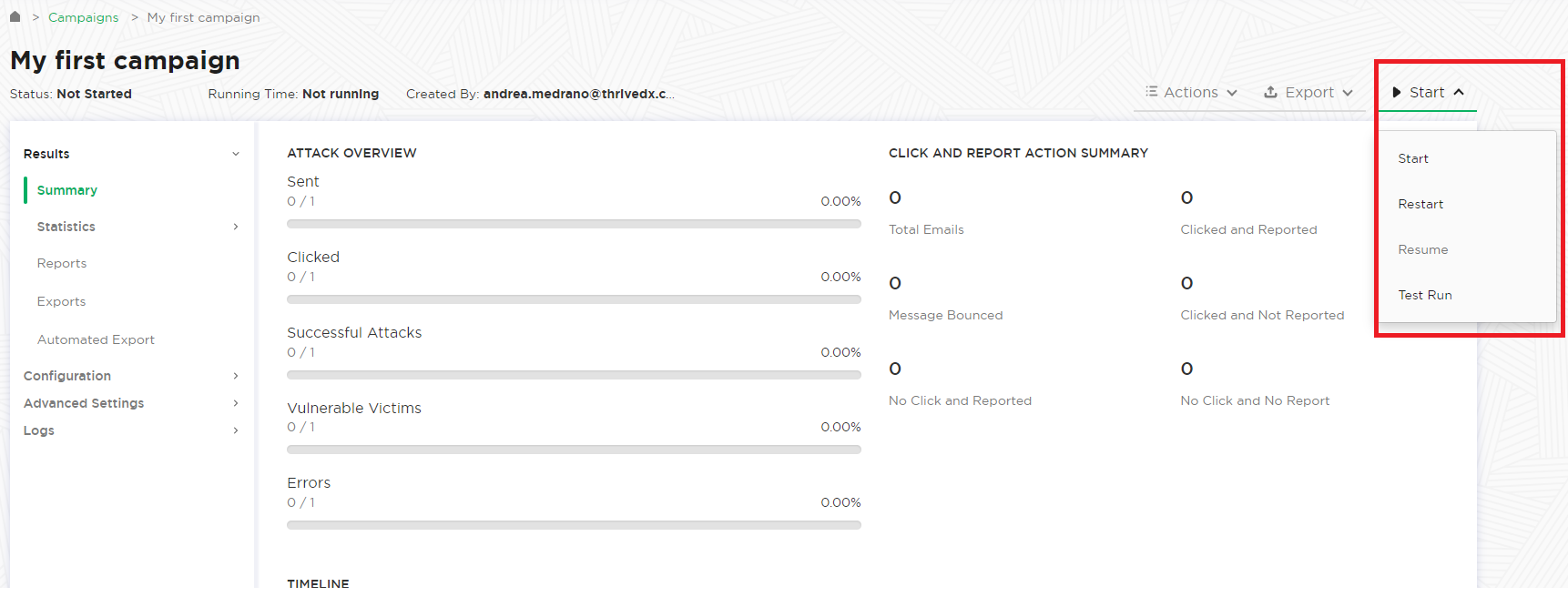Click the Export upload icon
1568x607 pixels.
[1270, 92]
